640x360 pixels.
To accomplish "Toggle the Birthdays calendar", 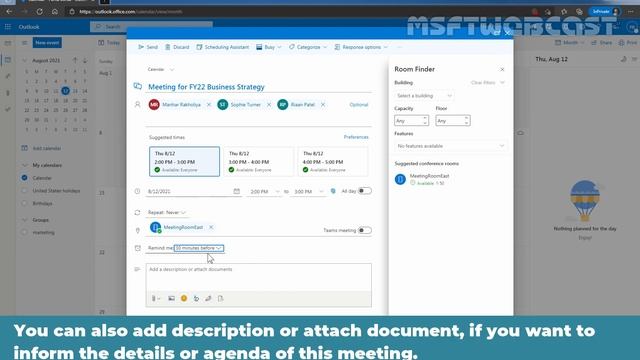I will (24, 203).
